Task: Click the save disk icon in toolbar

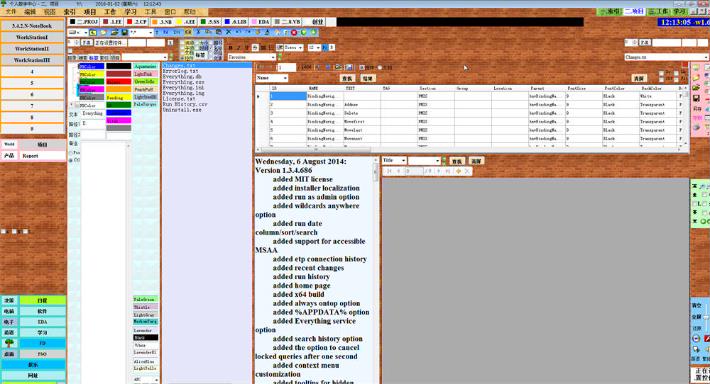Action: click(125, 33)
